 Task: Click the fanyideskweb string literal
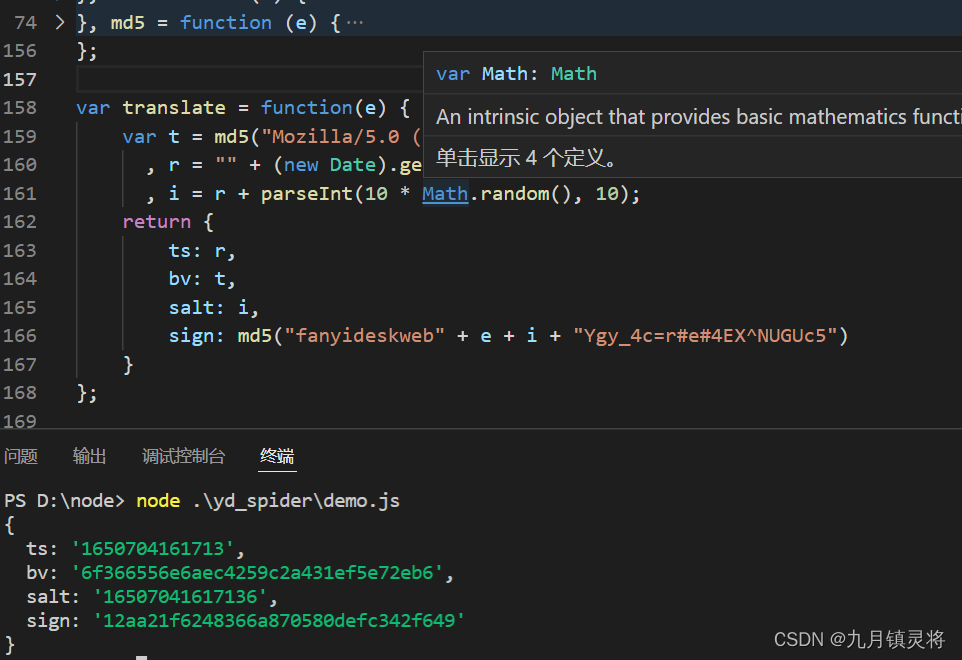click(364, 336)
